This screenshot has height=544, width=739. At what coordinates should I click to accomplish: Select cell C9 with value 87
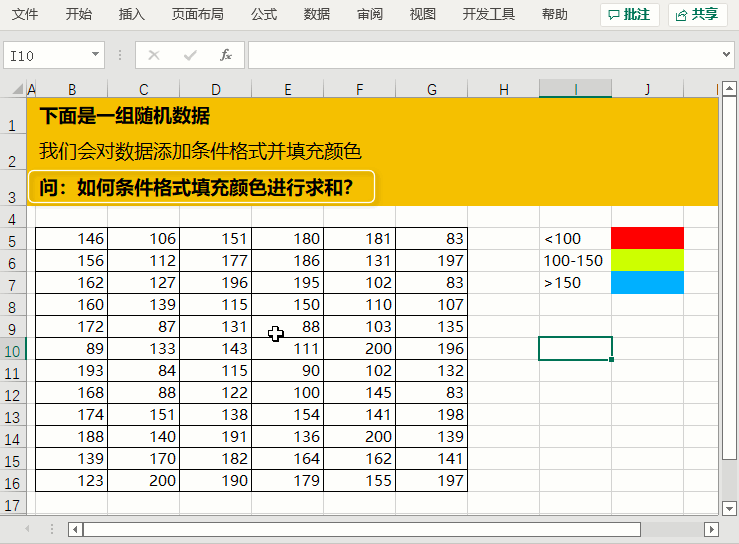pos(144,327)
